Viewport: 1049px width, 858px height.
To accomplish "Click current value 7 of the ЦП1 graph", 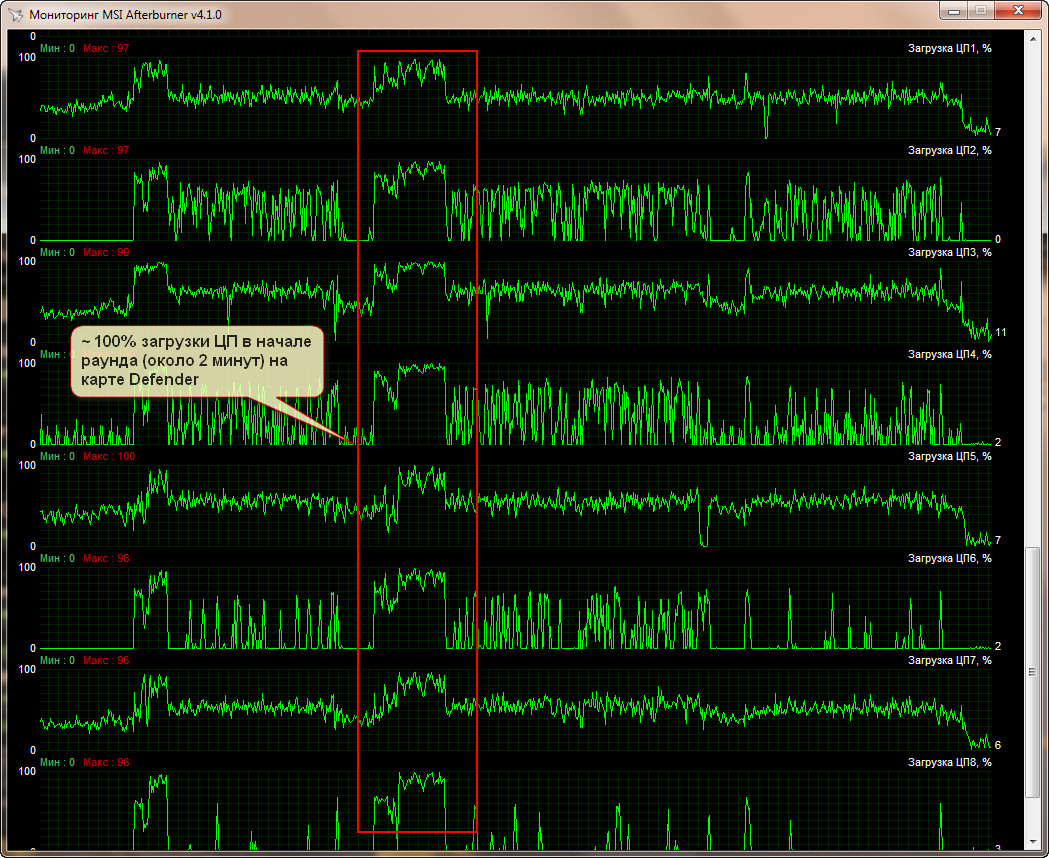I will 997,132.
